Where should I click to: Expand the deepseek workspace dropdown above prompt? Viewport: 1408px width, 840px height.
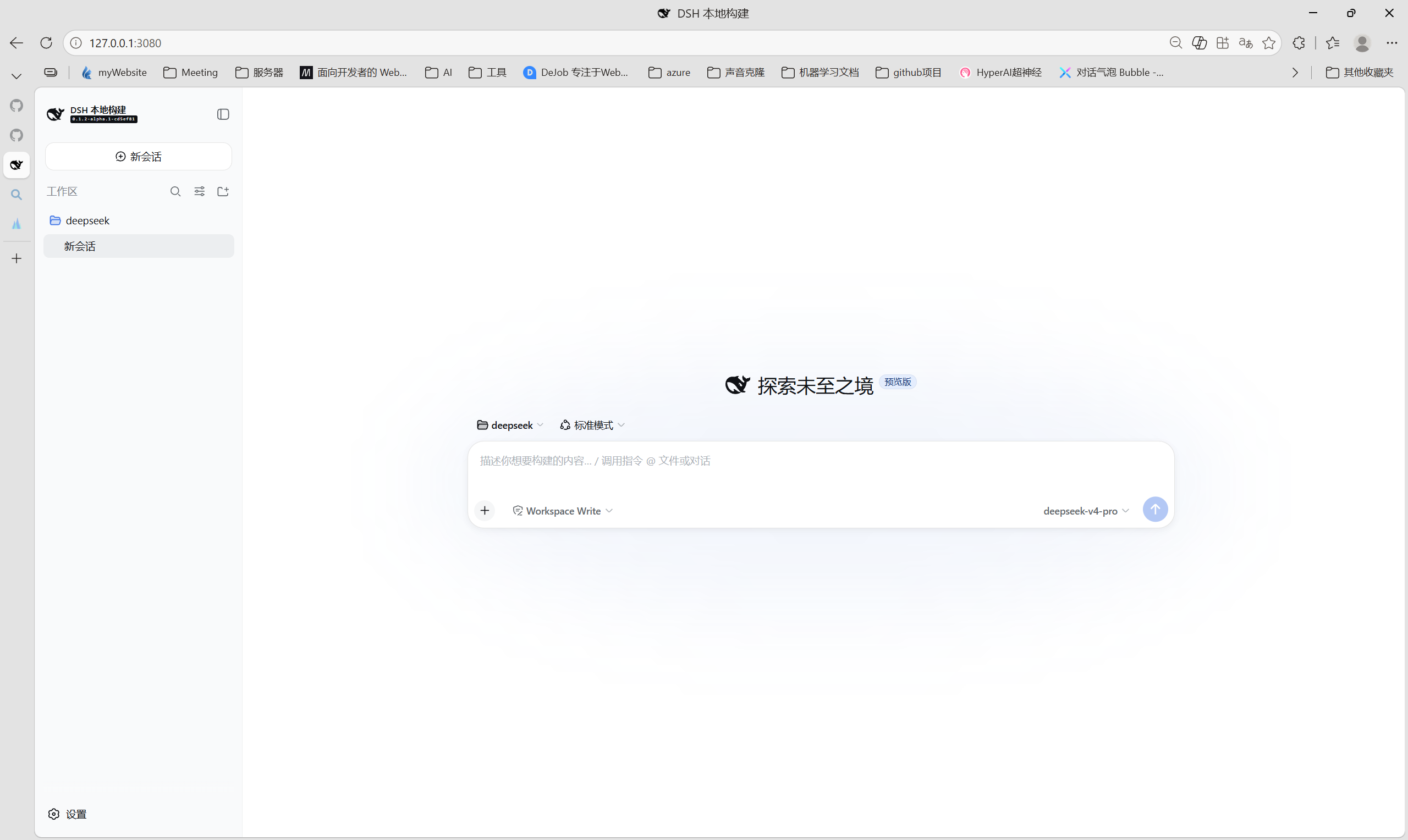[510, 425]
